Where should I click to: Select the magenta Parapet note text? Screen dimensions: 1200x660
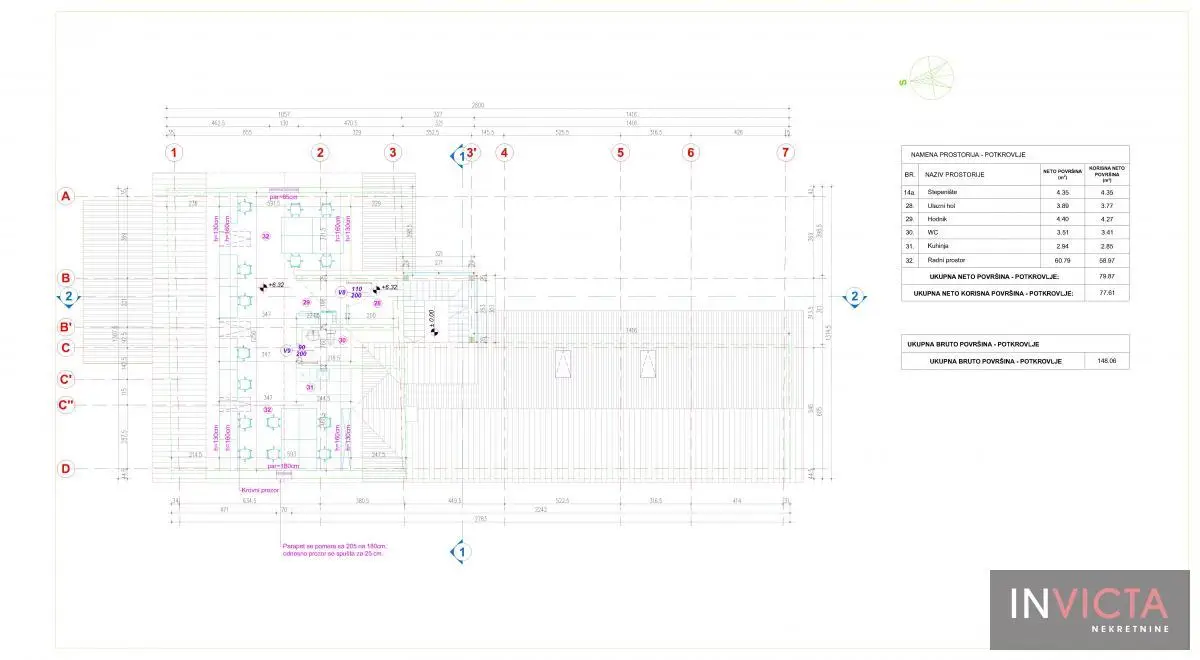(332, 549)
